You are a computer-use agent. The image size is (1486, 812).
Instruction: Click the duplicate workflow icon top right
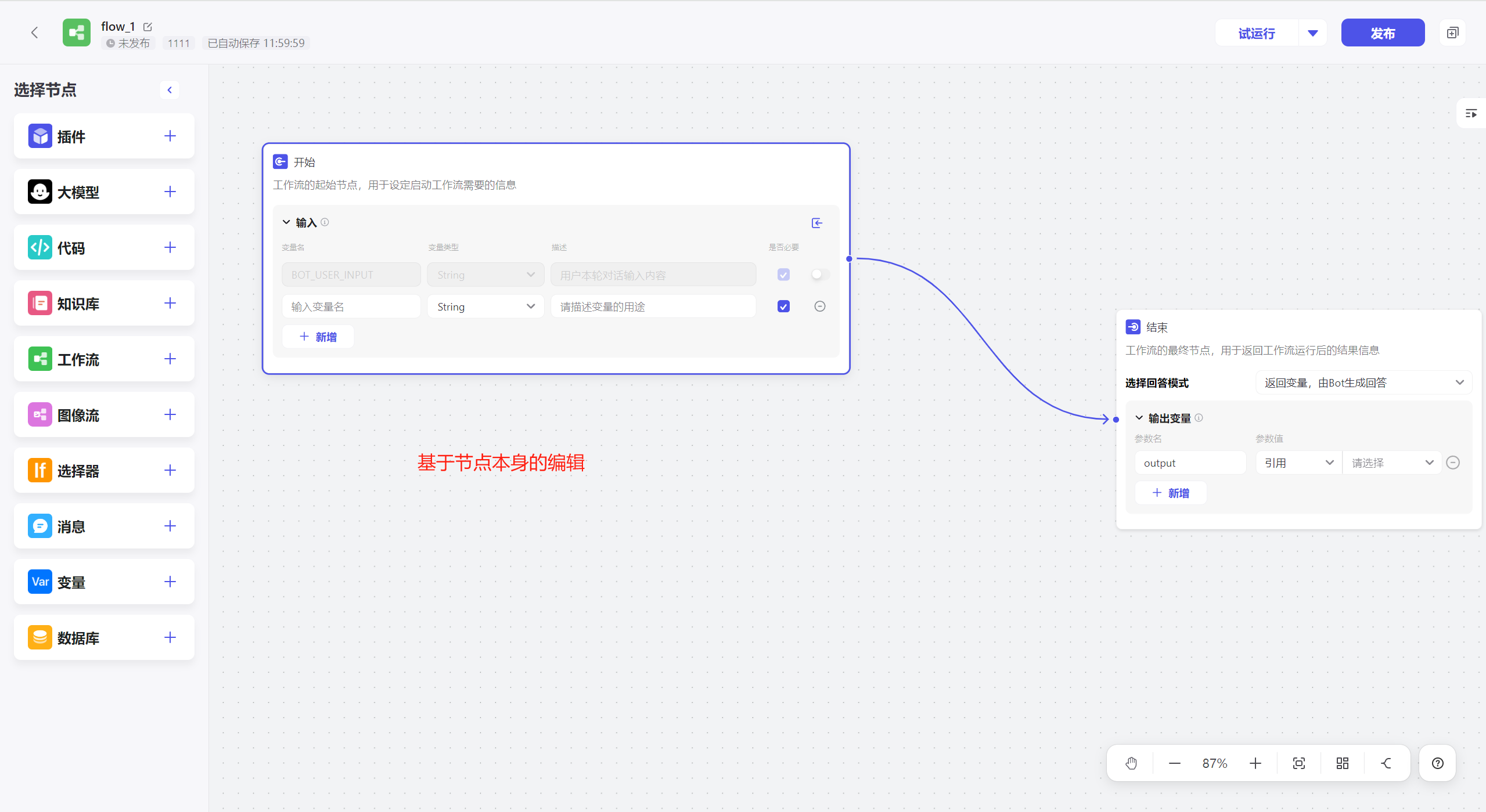point(1452,33)
